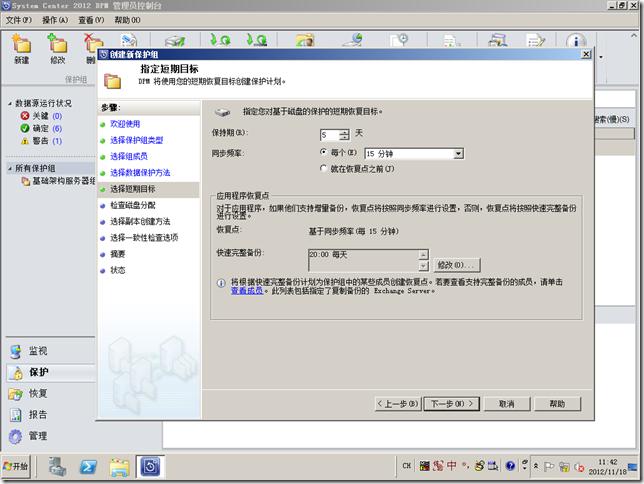Viewport: 644px width, 484px height.
Task: Close the 创建新保护组 wizard dialog
Action: pyautogui.click(x=586, y=54)
